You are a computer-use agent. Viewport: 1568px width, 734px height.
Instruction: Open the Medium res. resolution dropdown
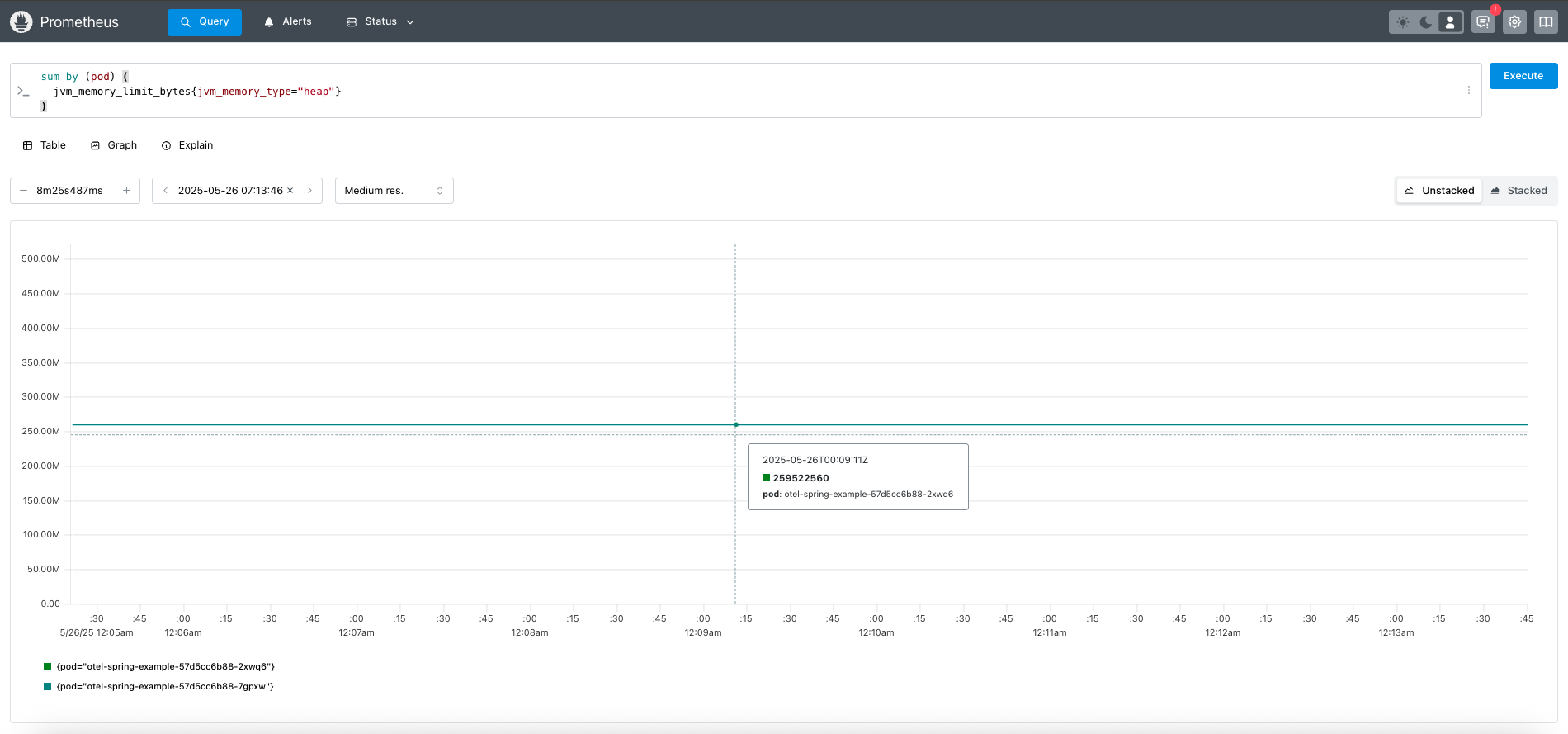394,191
